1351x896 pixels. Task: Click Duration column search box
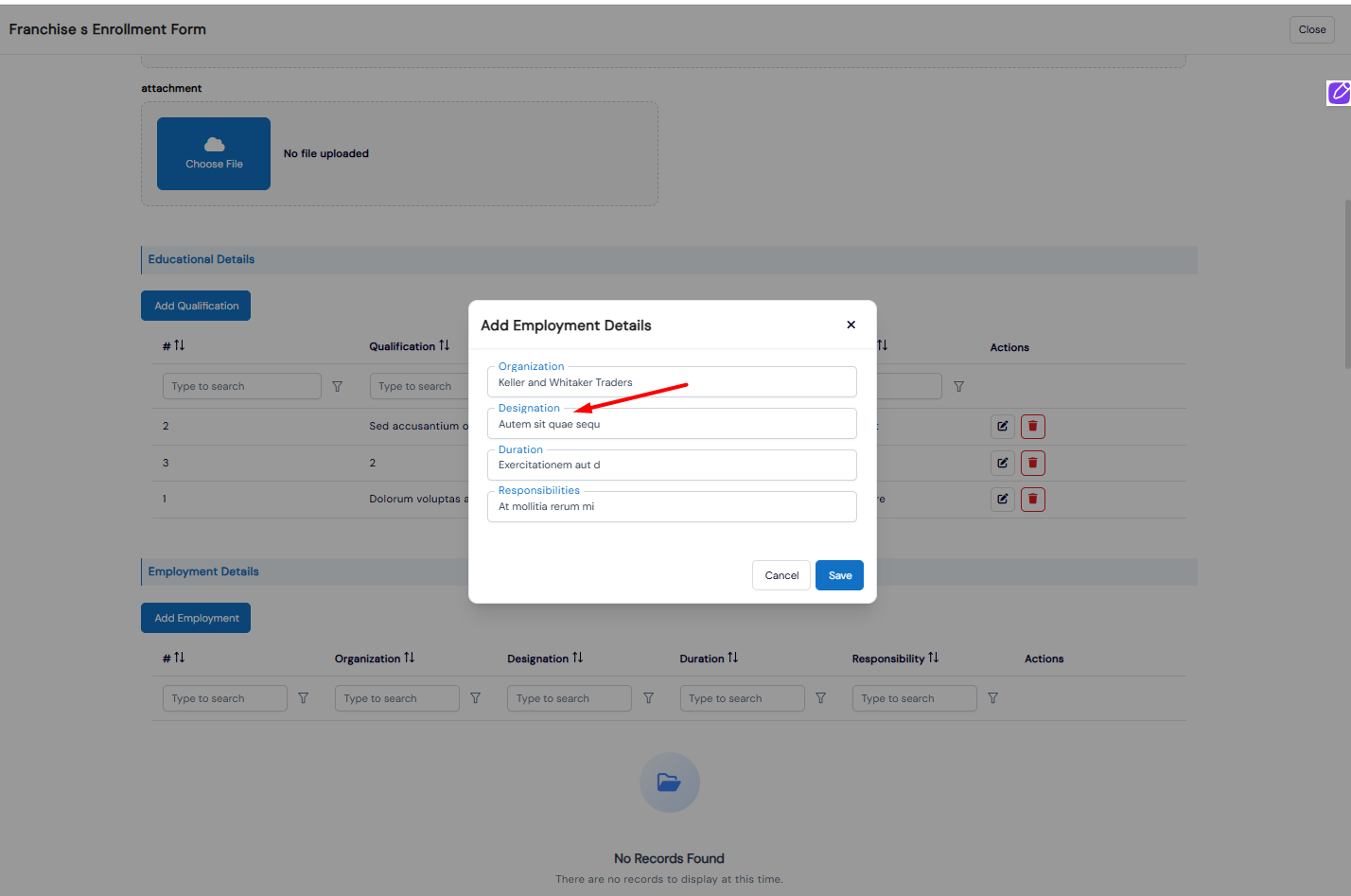click(743, 698)
